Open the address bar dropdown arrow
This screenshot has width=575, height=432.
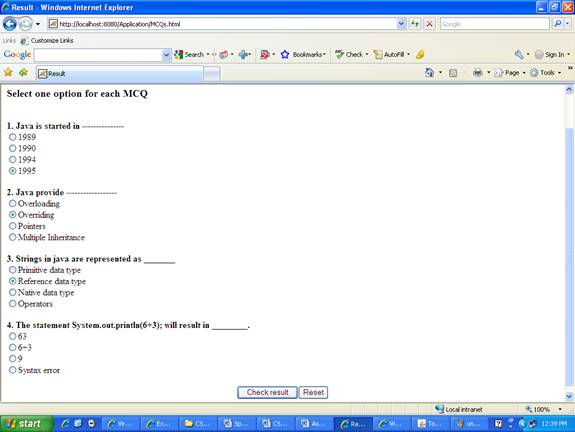tap(401, 24)
